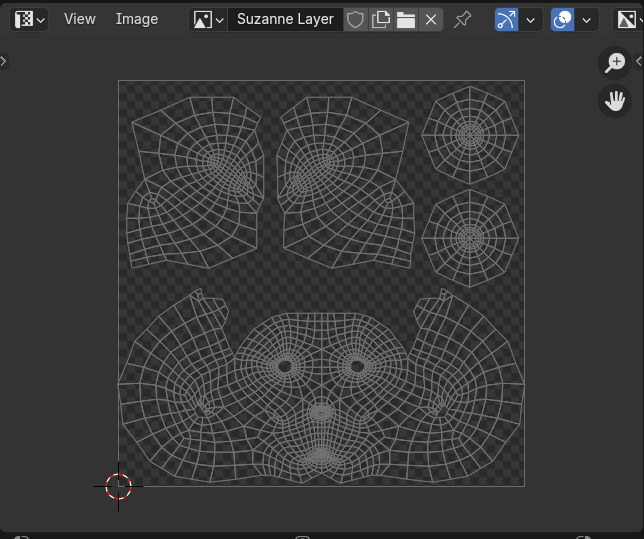Click the zoom magnifier gizmo
Image resolution: width=644 pixels, height=539 pixels.
[615, 63]
